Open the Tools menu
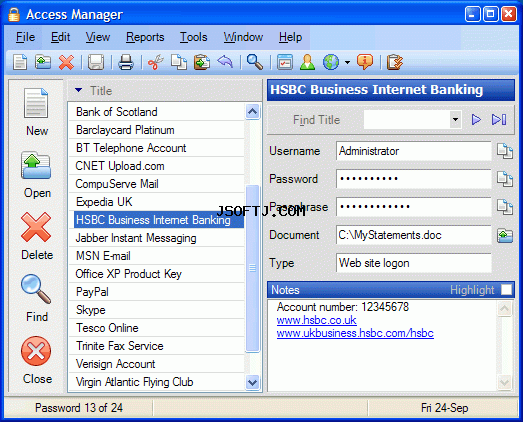The height and width of the screenshot is (422, 523). pos(193,37)
